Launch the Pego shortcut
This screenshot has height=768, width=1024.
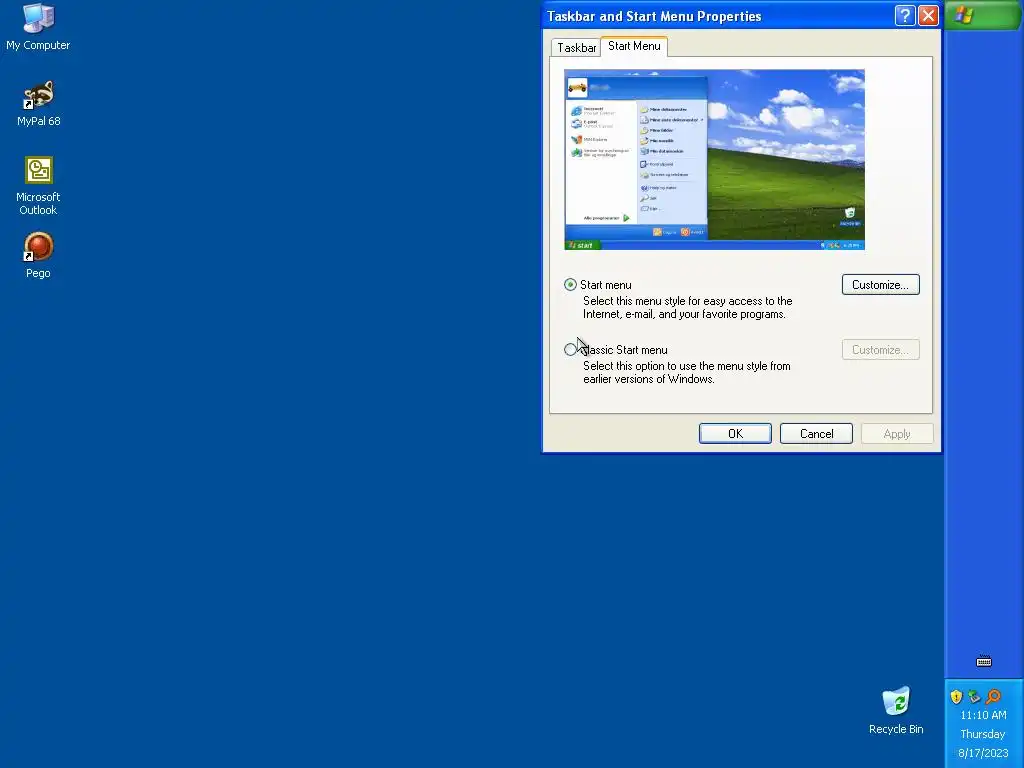[38, 255]
